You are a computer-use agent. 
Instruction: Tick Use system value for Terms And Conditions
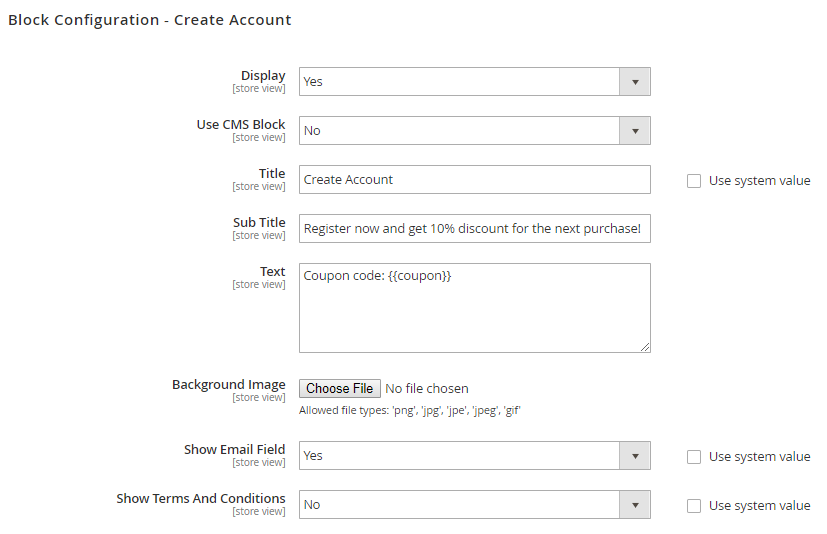(694, 506)
